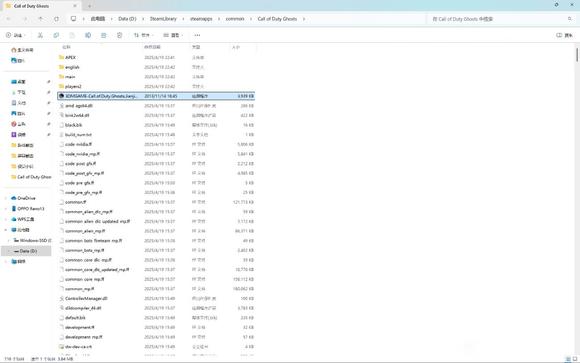
Task: Switch to details view via status bar icon
Action: point(568,359)
